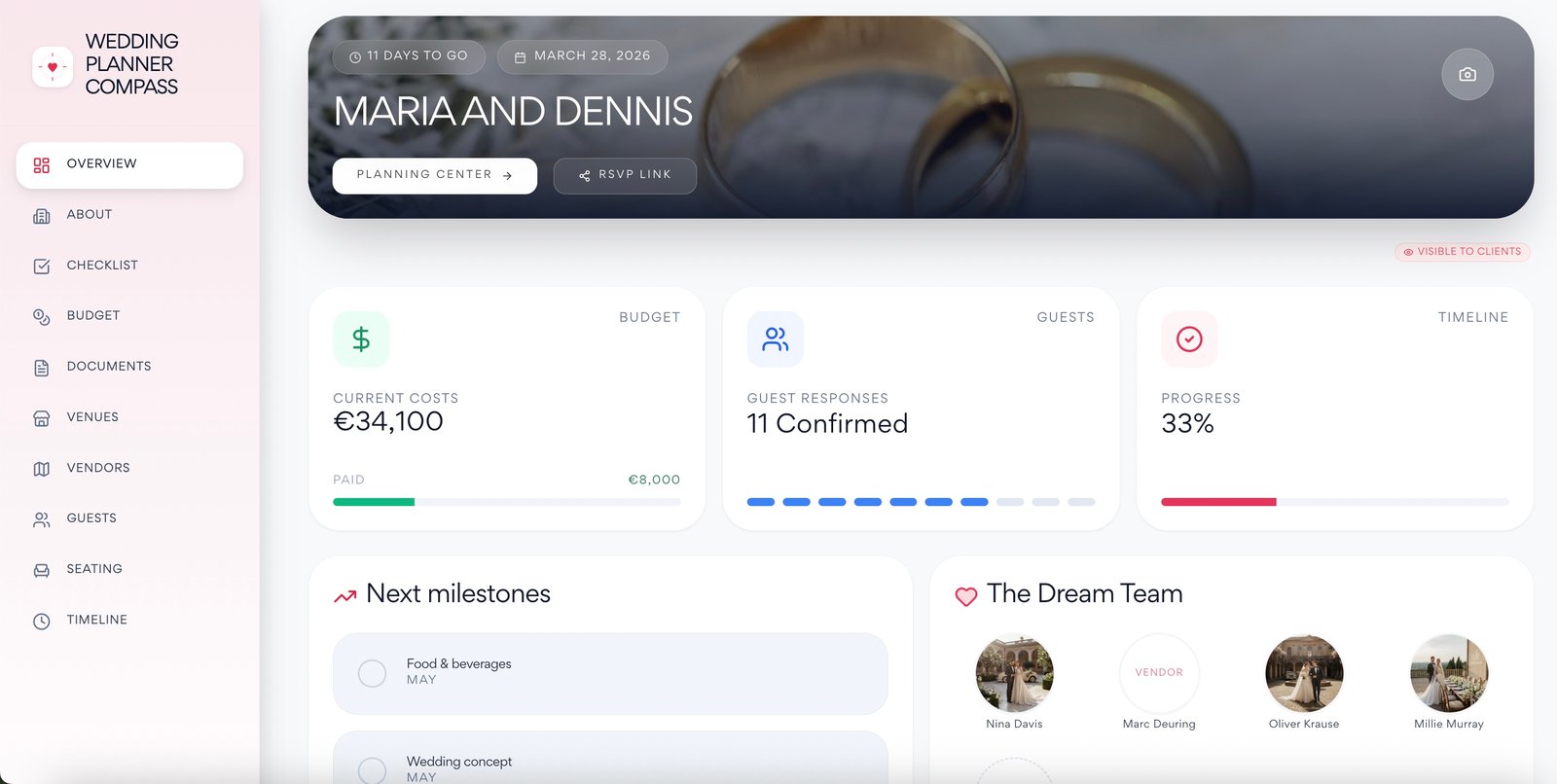Open Millie Murray team member photo

(x=1449, y=673)
